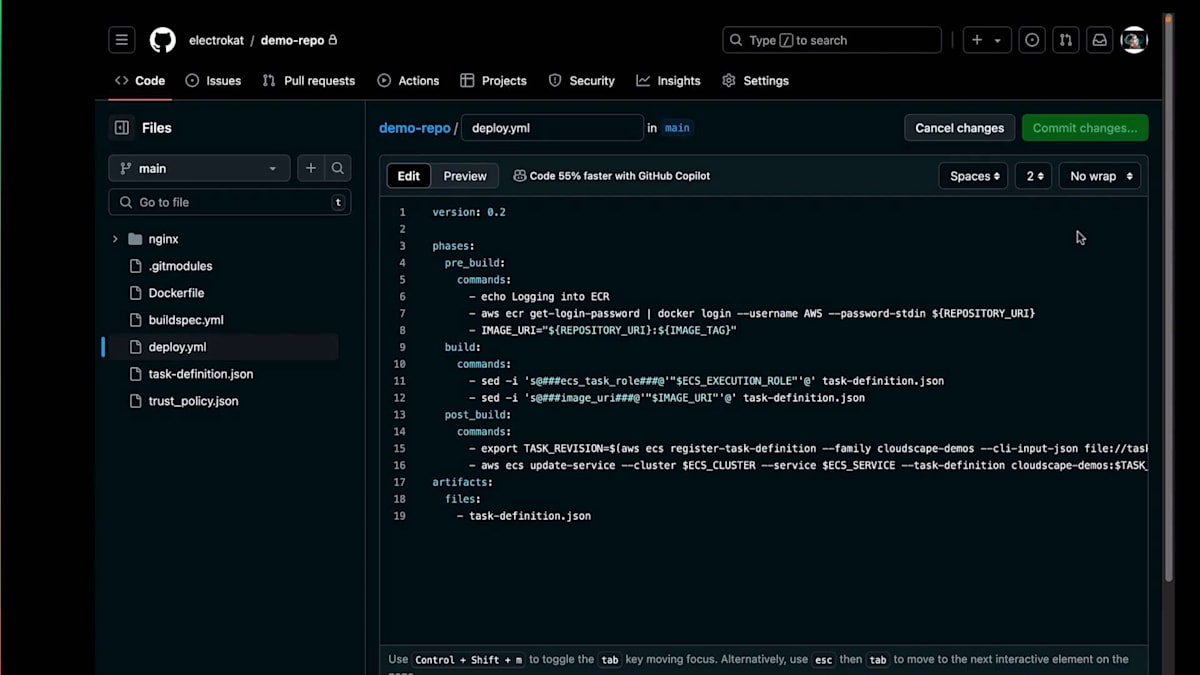1200x675 pixels.
Task: Click Cancel changes button
Action: point(959,128)
